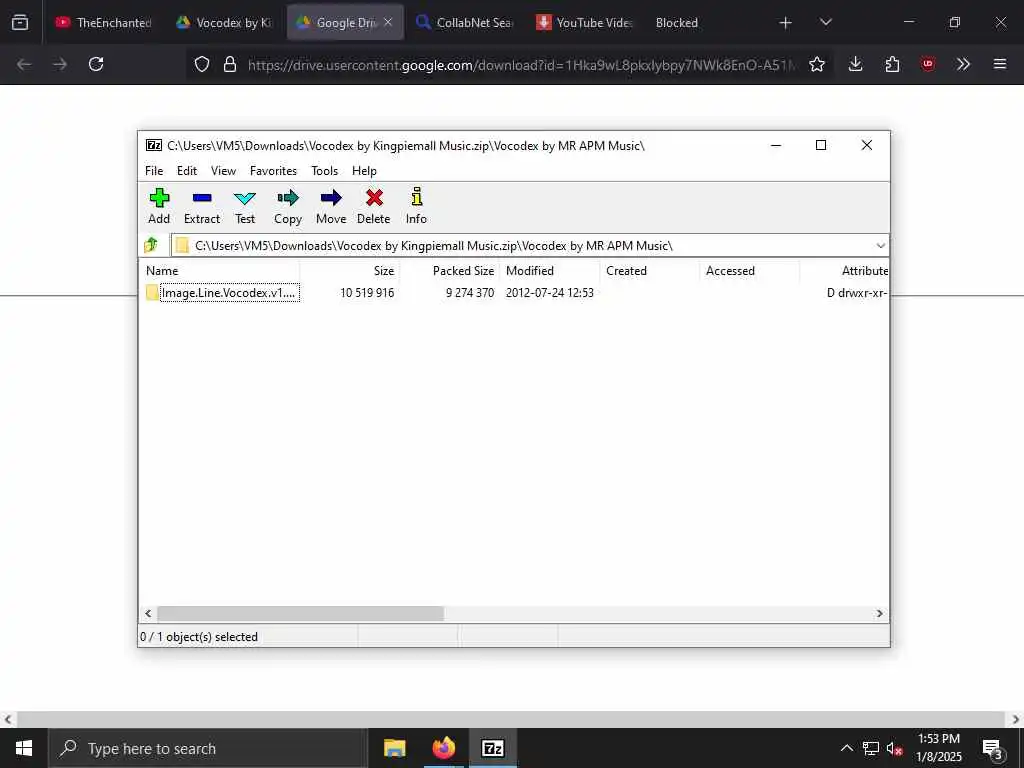
Task: Sort by the Size column header
Action: click(349, 270)
